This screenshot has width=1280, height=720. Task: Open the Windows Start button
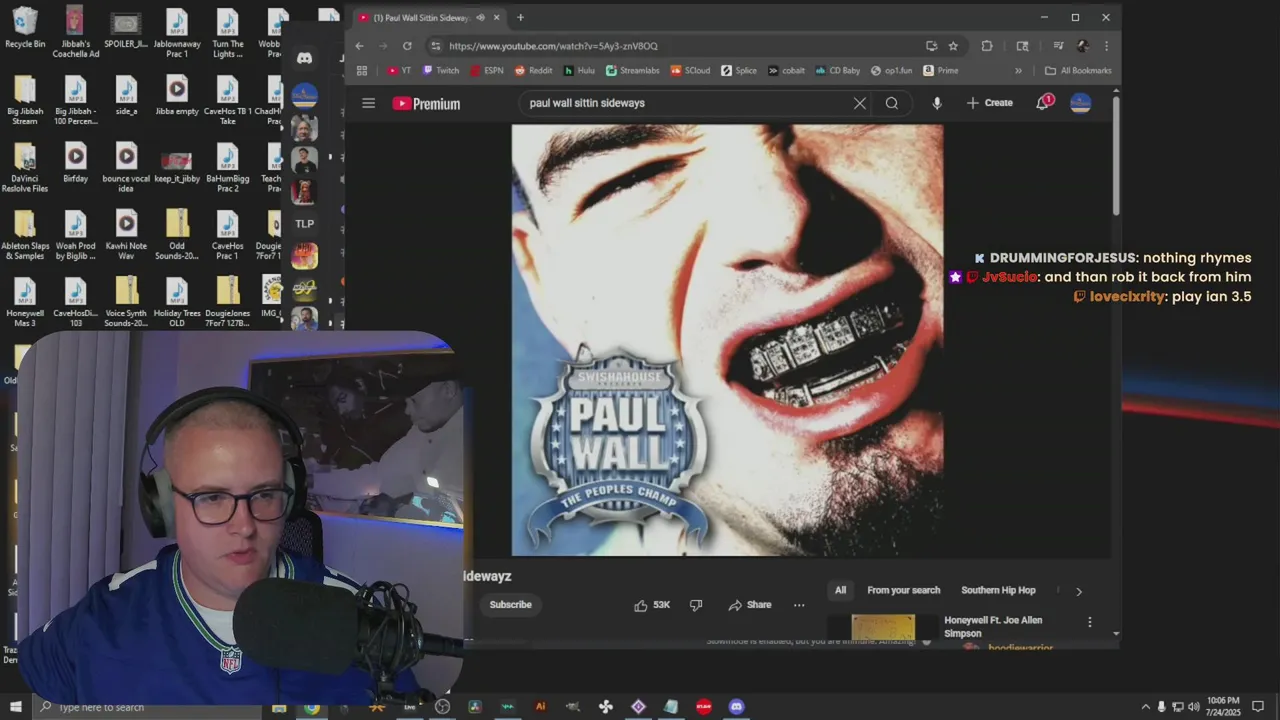tap(15, 707)
